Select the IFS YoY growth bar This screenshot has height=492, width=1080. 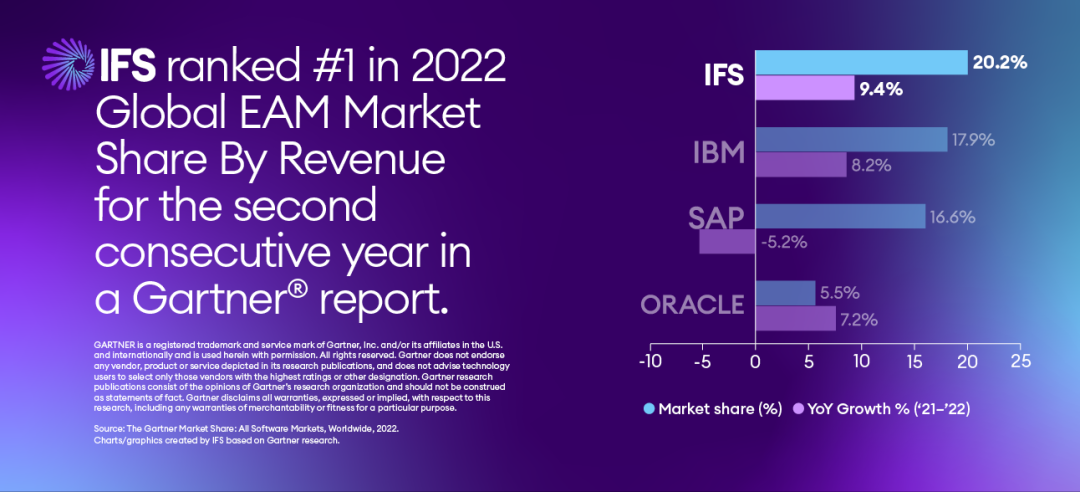805,88
